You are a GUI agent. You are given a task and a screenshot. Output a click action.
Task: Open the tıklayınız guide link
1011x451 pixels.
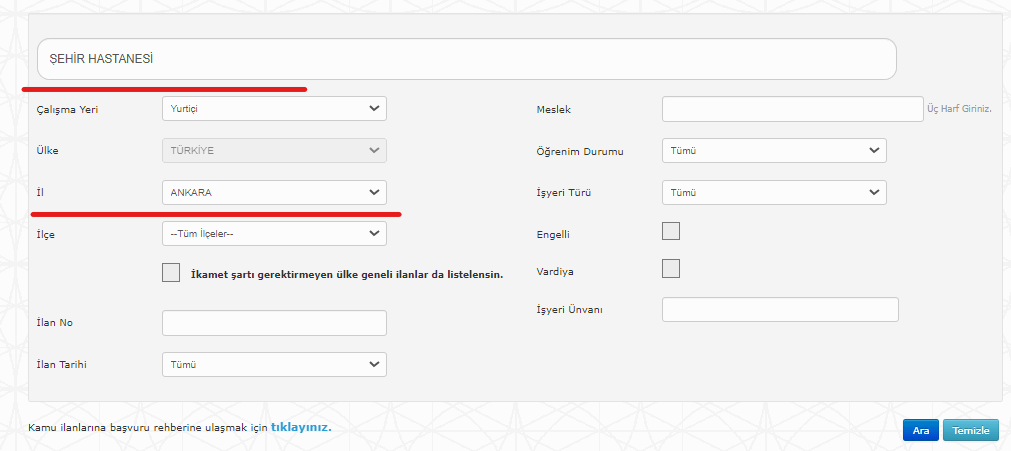click(300, 427)
